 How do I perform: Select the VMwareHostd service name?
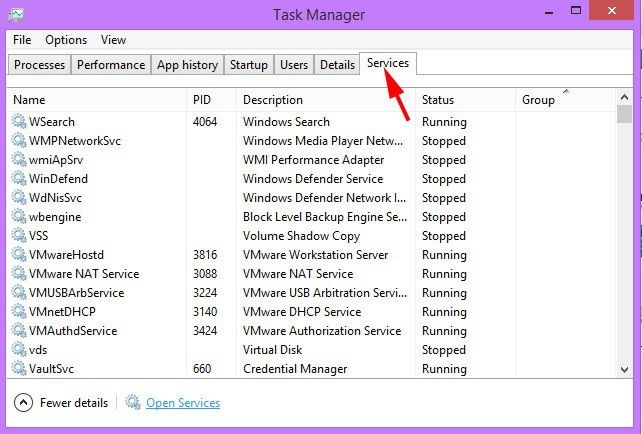[66, 255]
